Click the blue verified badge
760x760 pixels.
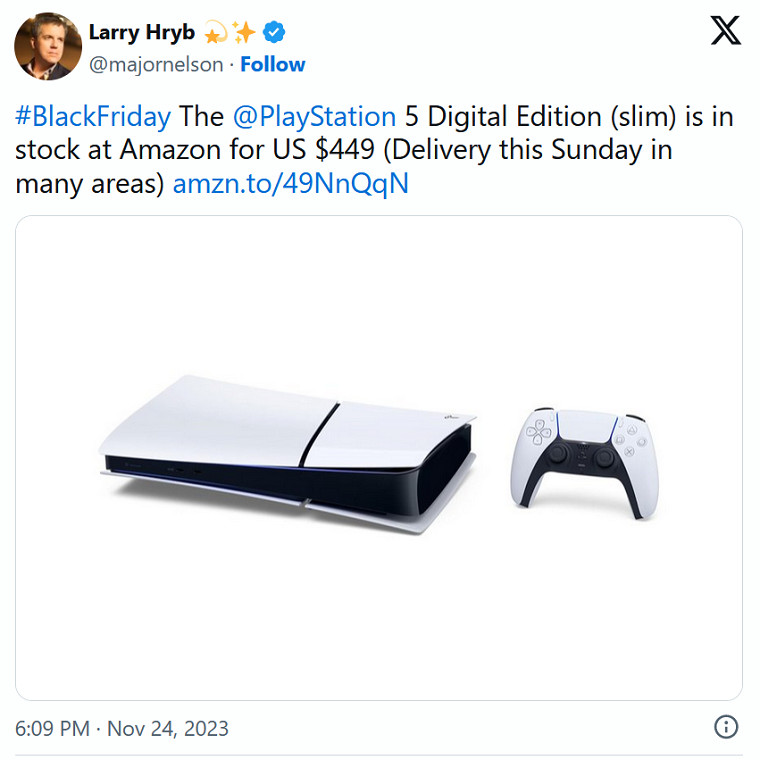tap(274, 33)
